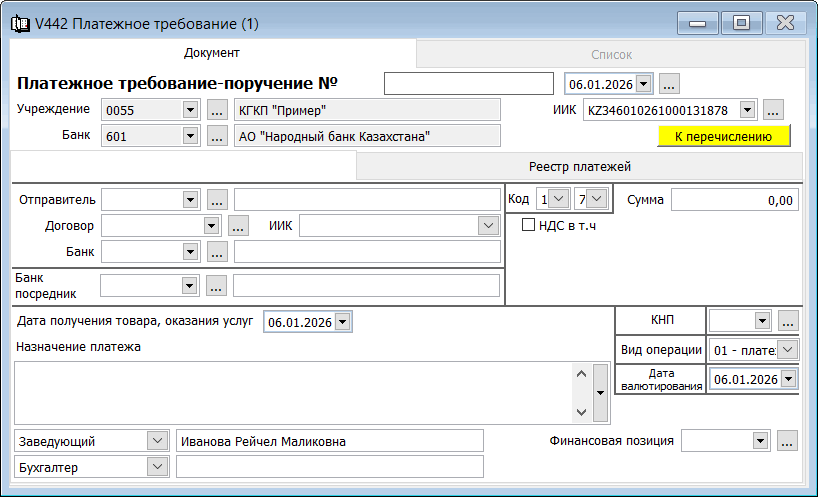Click ellipsis button next to КНП
Image resolution: width=818 pixels, height=497 pixels.
787,321
